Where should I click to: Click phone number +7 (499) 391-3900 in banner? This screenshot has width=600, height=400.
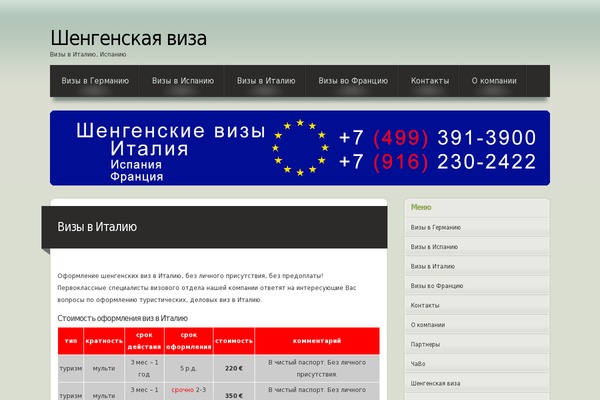coord(437,137)
